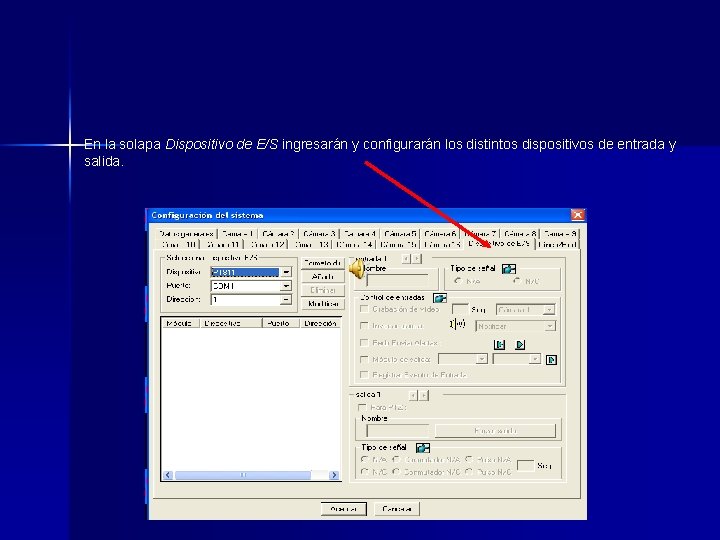Click the button above Añadir
This screenshot has width=720, height=540.
pos(323,263)
